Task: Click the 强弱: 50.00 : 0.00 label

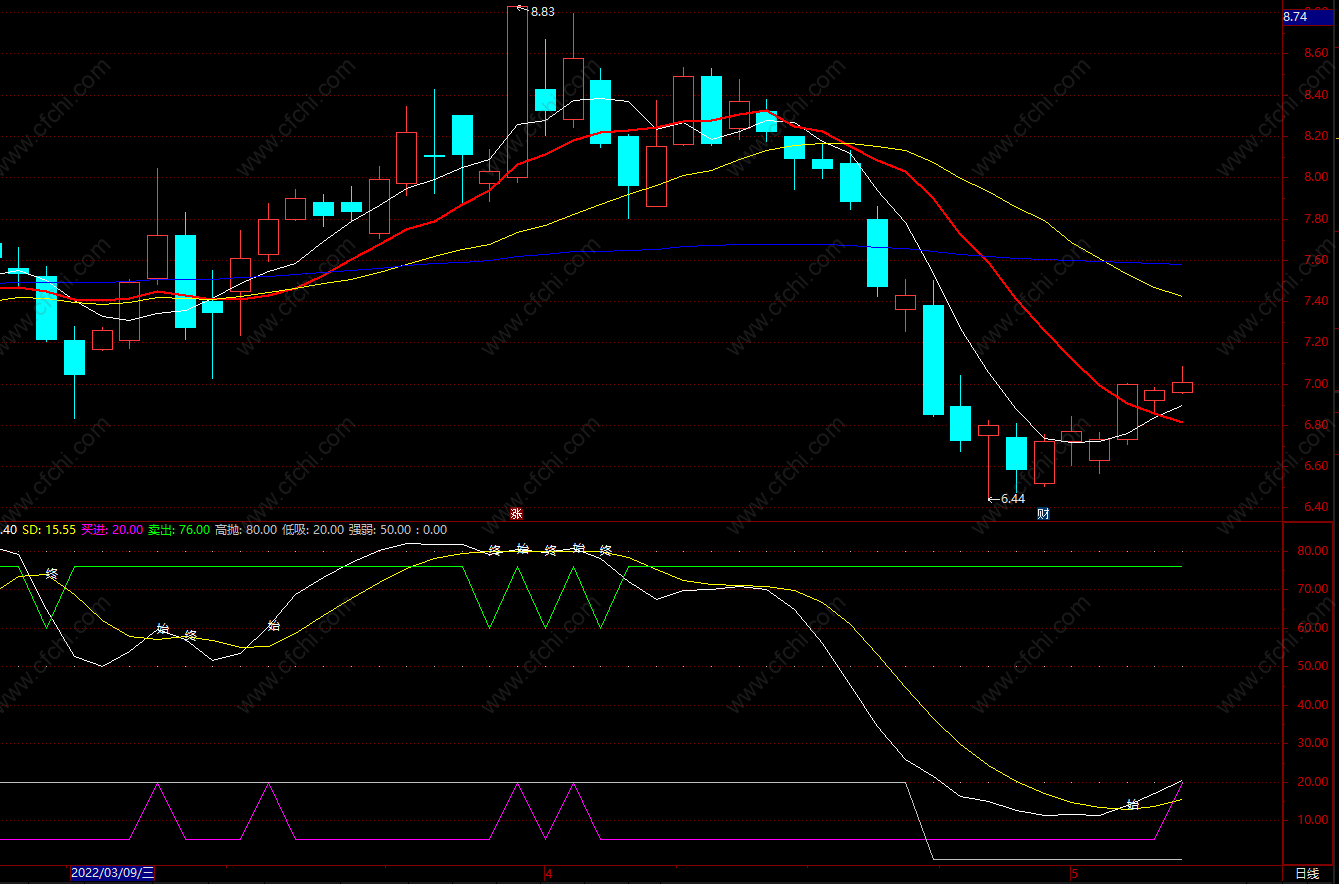Action: click(x=398, y=530)
